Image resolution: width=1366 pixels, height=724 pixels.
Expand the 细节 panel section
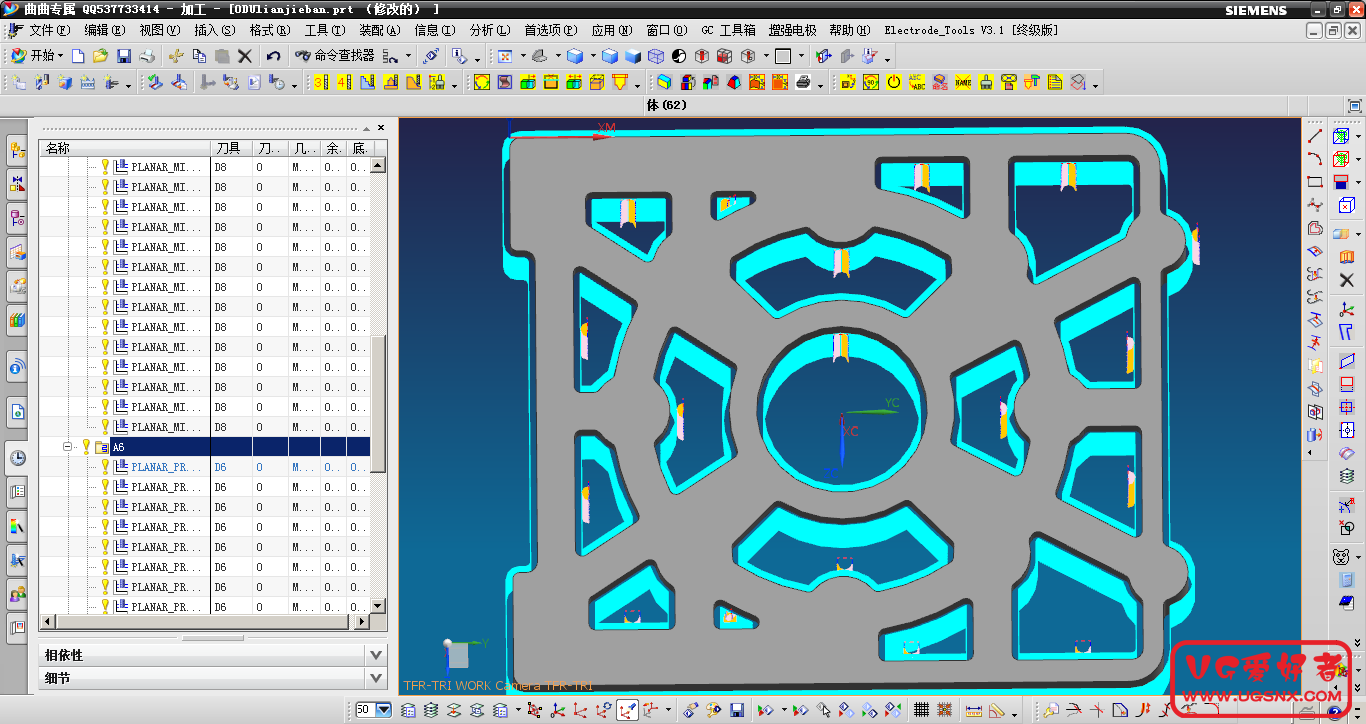pyautogui.click(x=376, y=678)
